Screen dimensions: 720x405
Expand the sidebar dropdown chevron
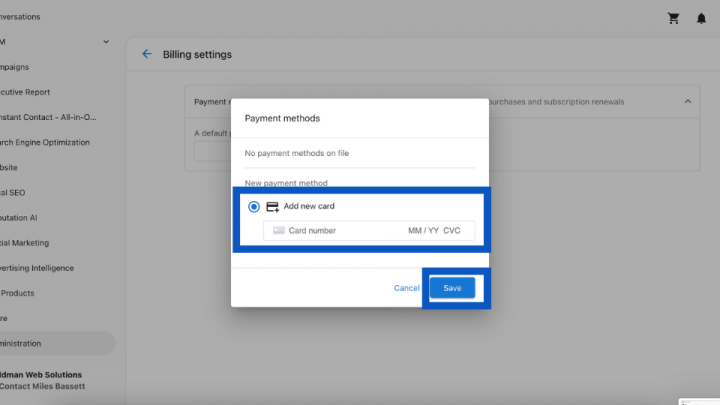pos(106,42)
